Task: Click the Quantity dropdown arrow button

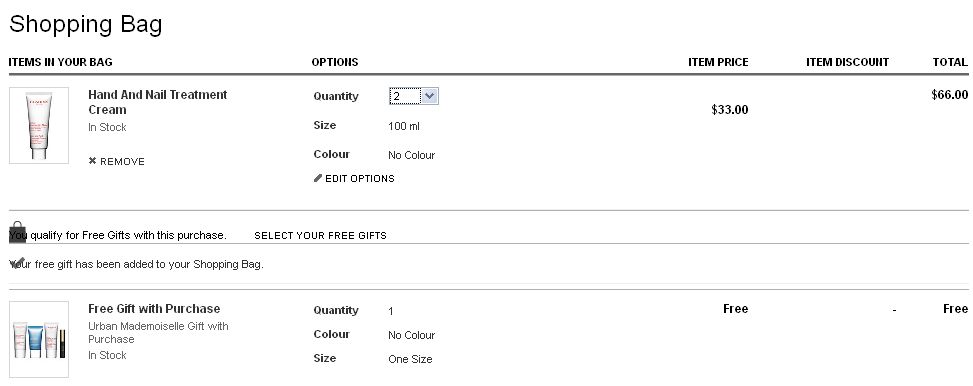Action: coord(429,96)
